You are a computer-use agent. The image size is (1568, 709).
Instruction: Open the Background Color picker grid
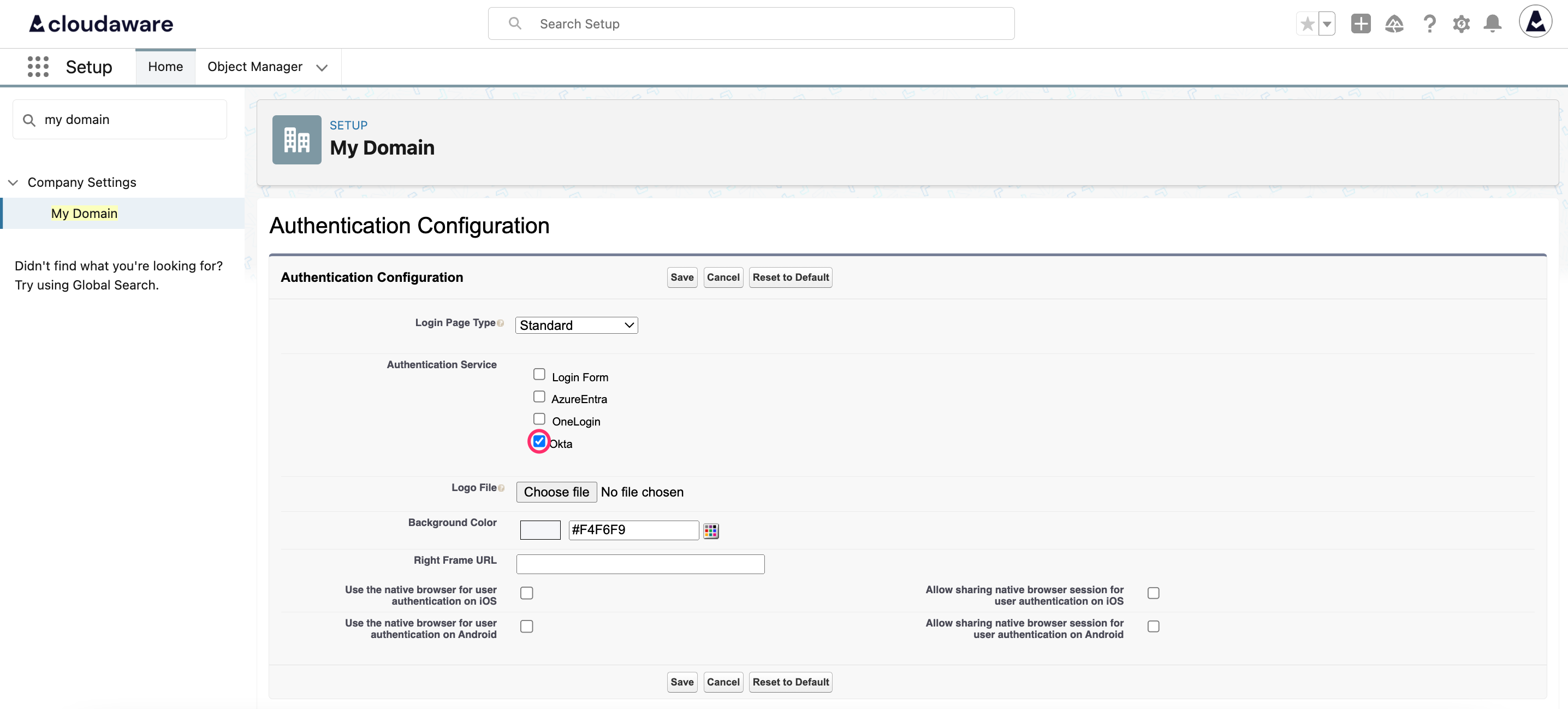click(x=711, y=530)
